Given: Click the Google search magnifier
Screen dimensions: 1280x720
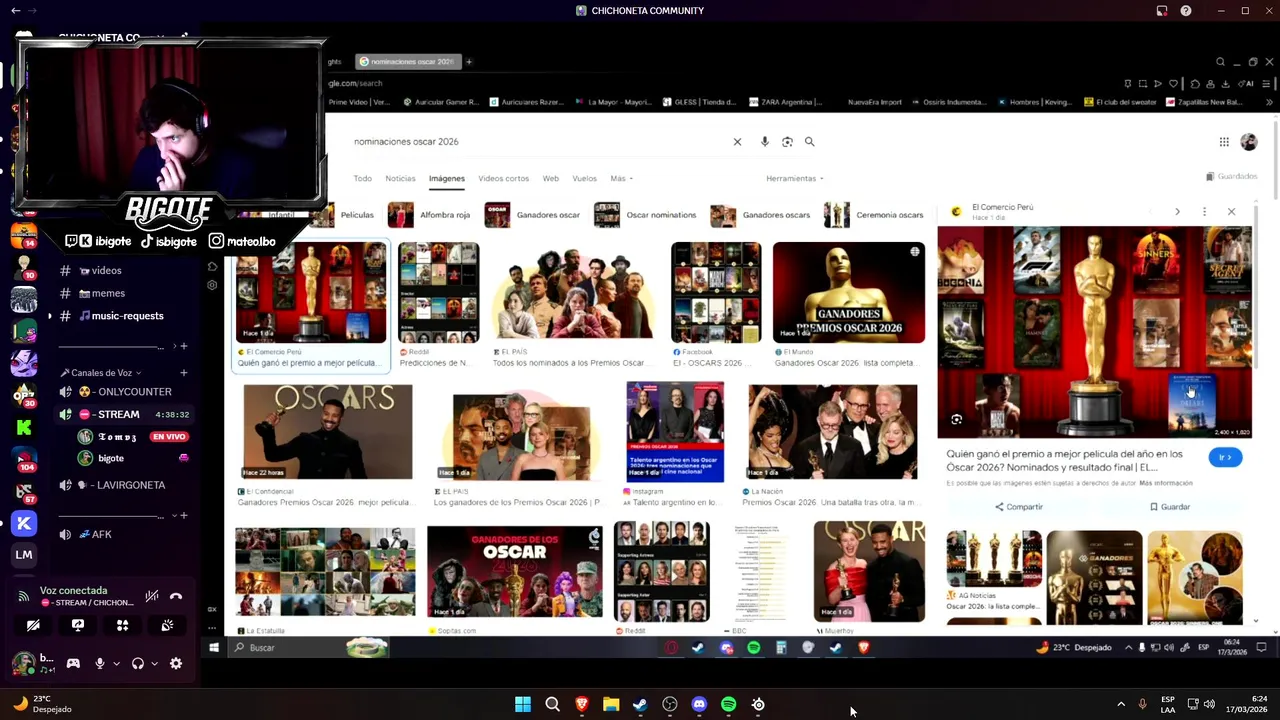Looking at the screenshot, I should (x=810, y=142).
